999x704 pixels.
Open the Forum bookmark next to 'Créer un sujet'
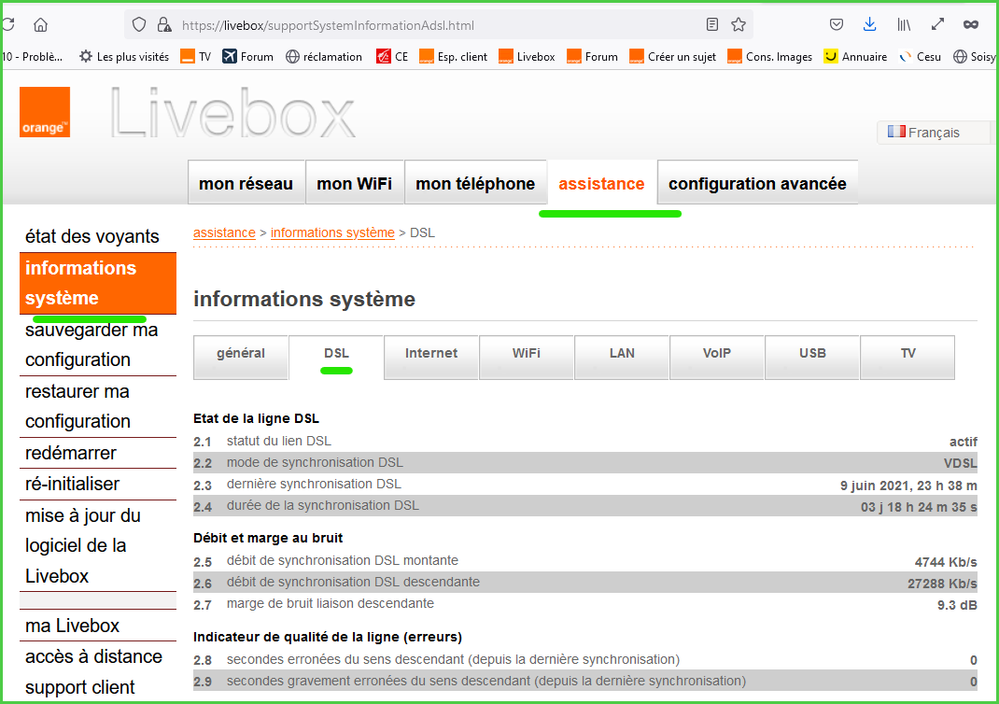point(593,57)
